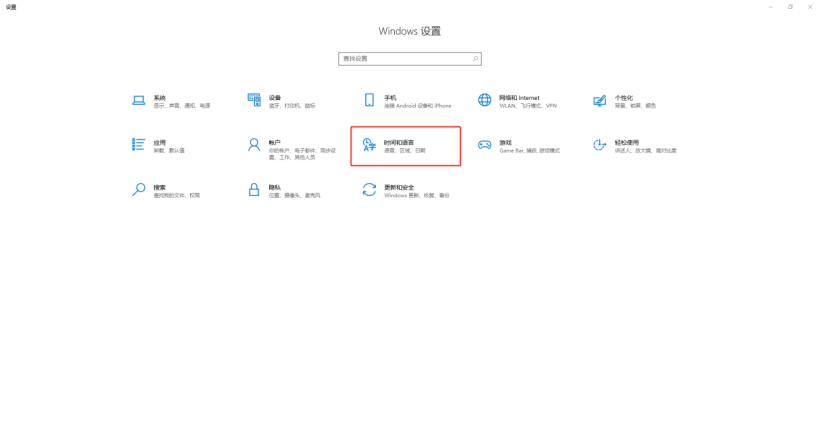Close the 设置 window

810,7
